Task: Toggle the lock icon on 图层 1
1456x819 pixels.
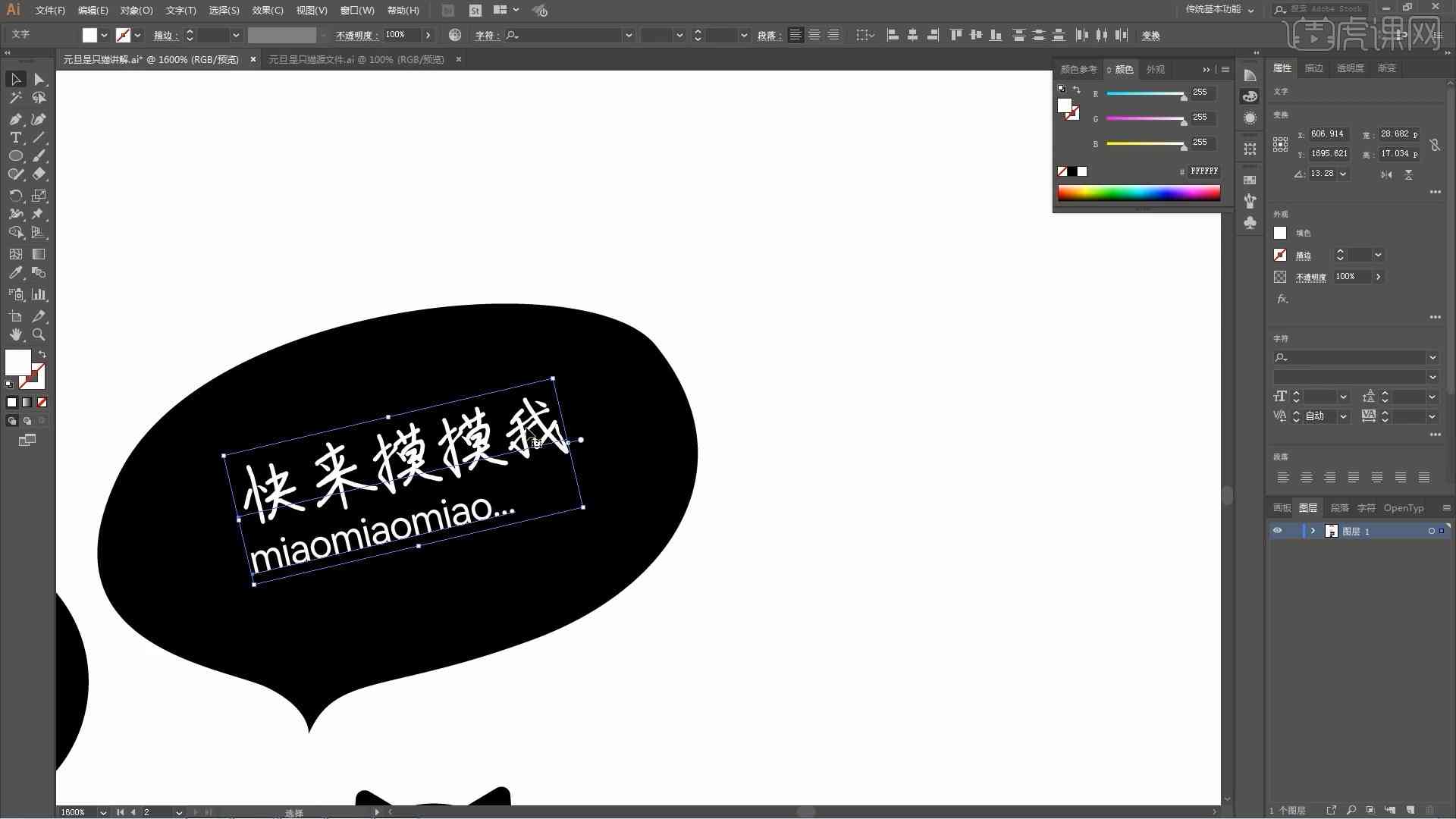Action: pos(1294,531)
